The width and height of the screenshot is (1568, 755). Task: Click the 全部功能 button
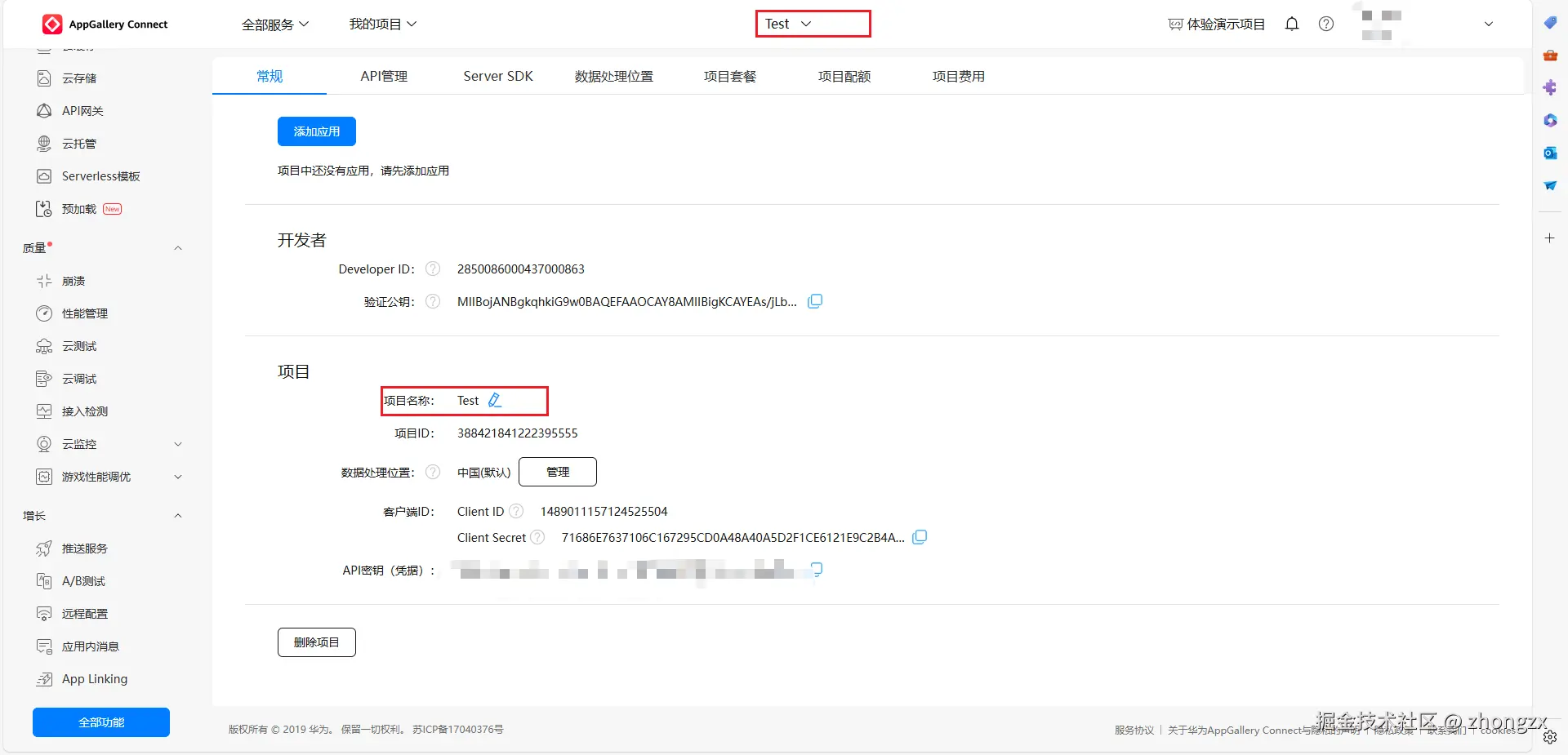click(101, 722)
